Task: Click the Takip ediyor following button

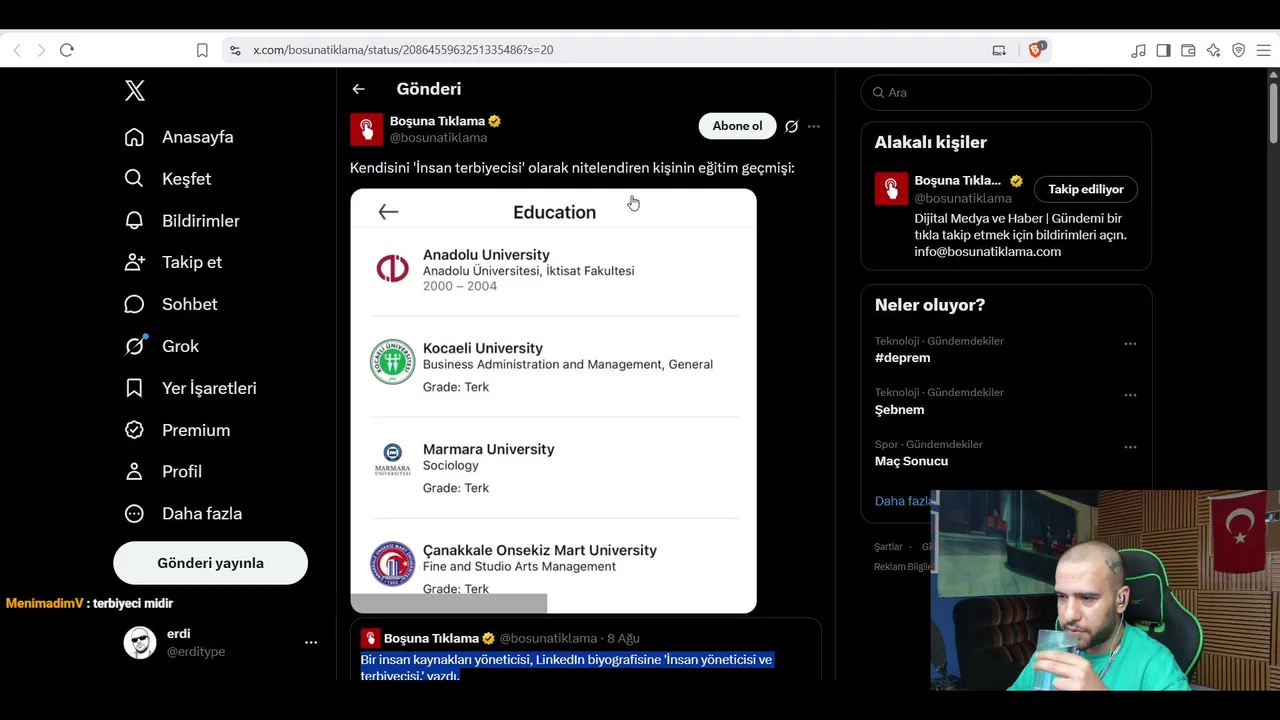Action: 1086,189
